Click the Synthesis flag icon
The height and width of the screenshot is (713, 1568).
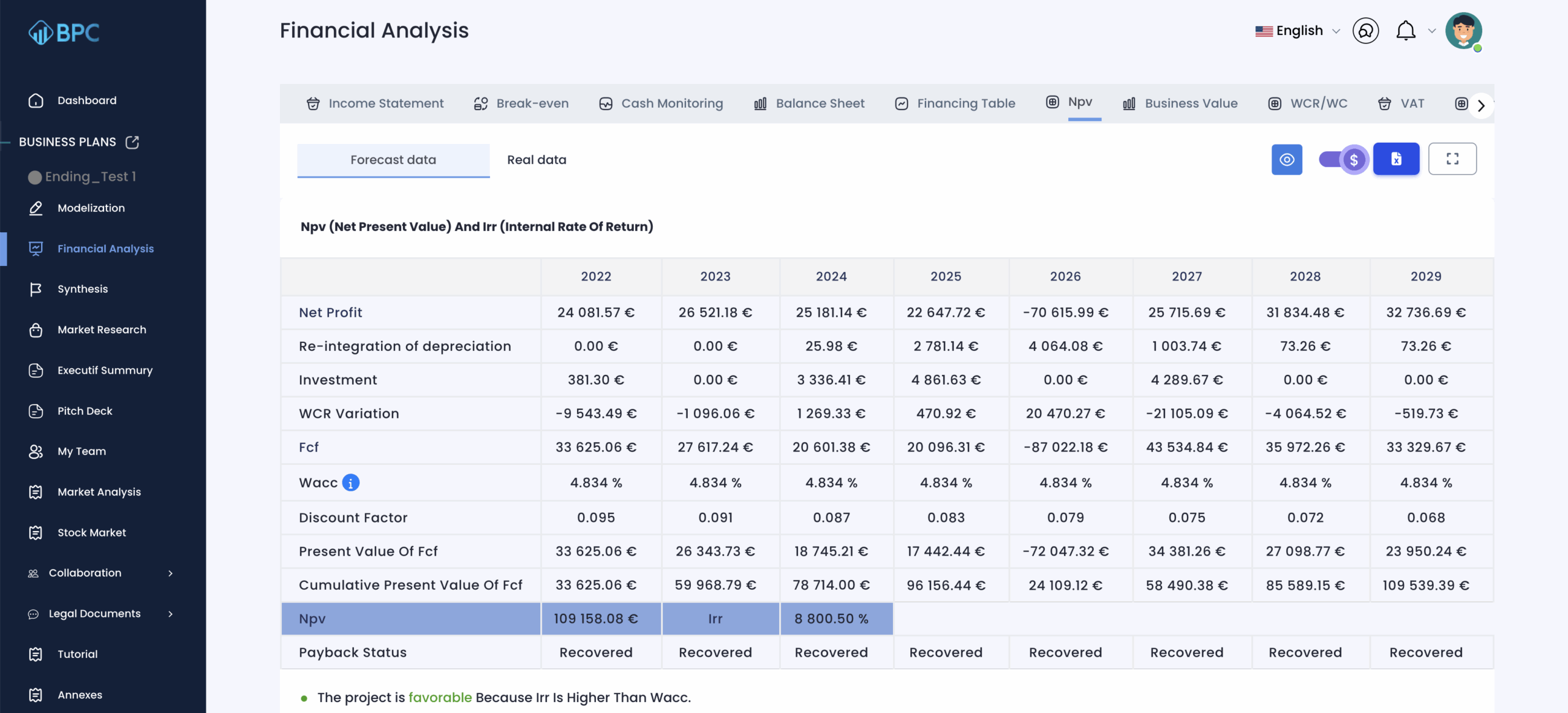click(36, 289)
